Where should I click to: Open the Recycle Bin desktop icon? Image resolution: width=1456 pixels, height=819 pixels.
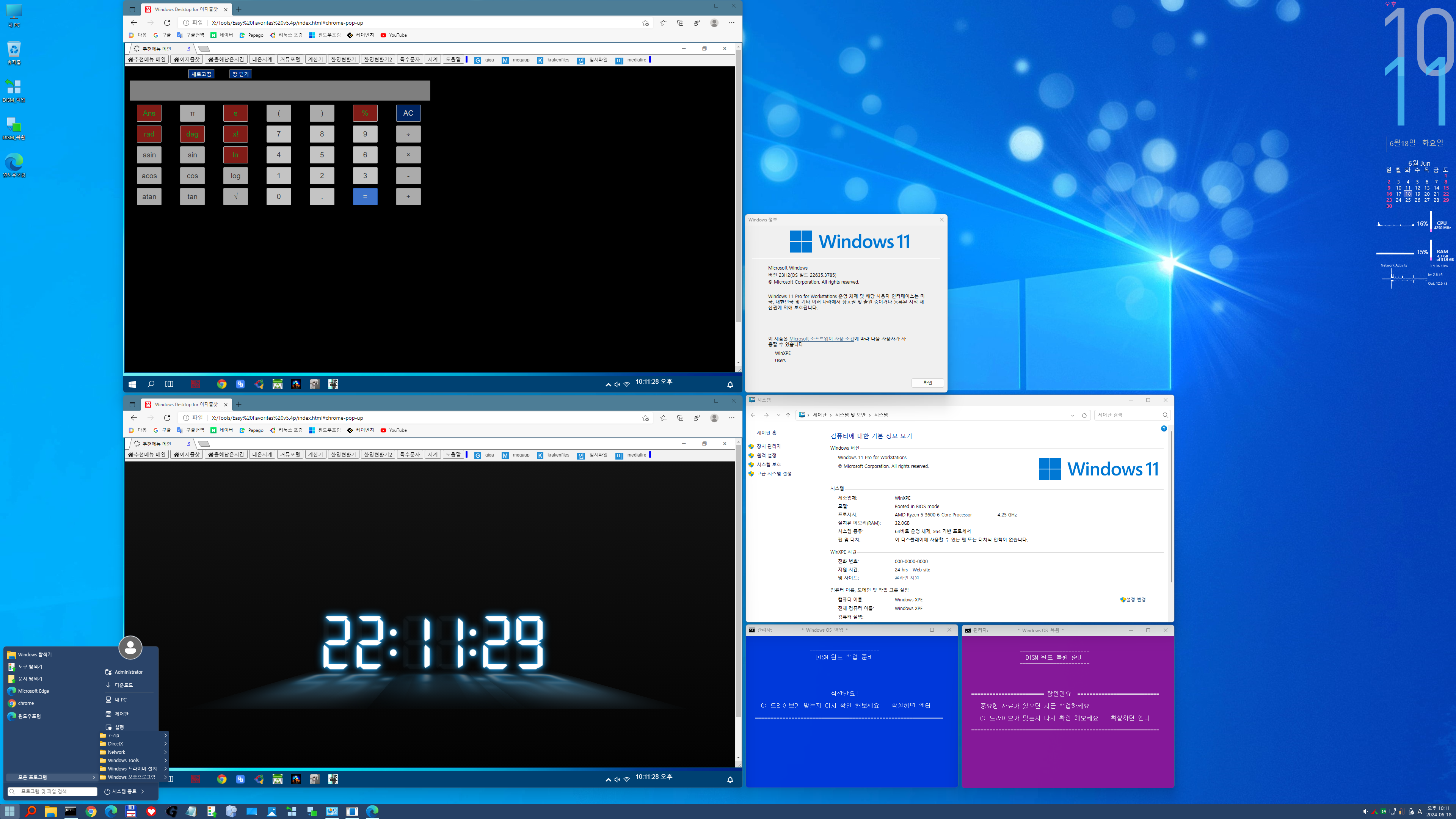pos(14,53)
